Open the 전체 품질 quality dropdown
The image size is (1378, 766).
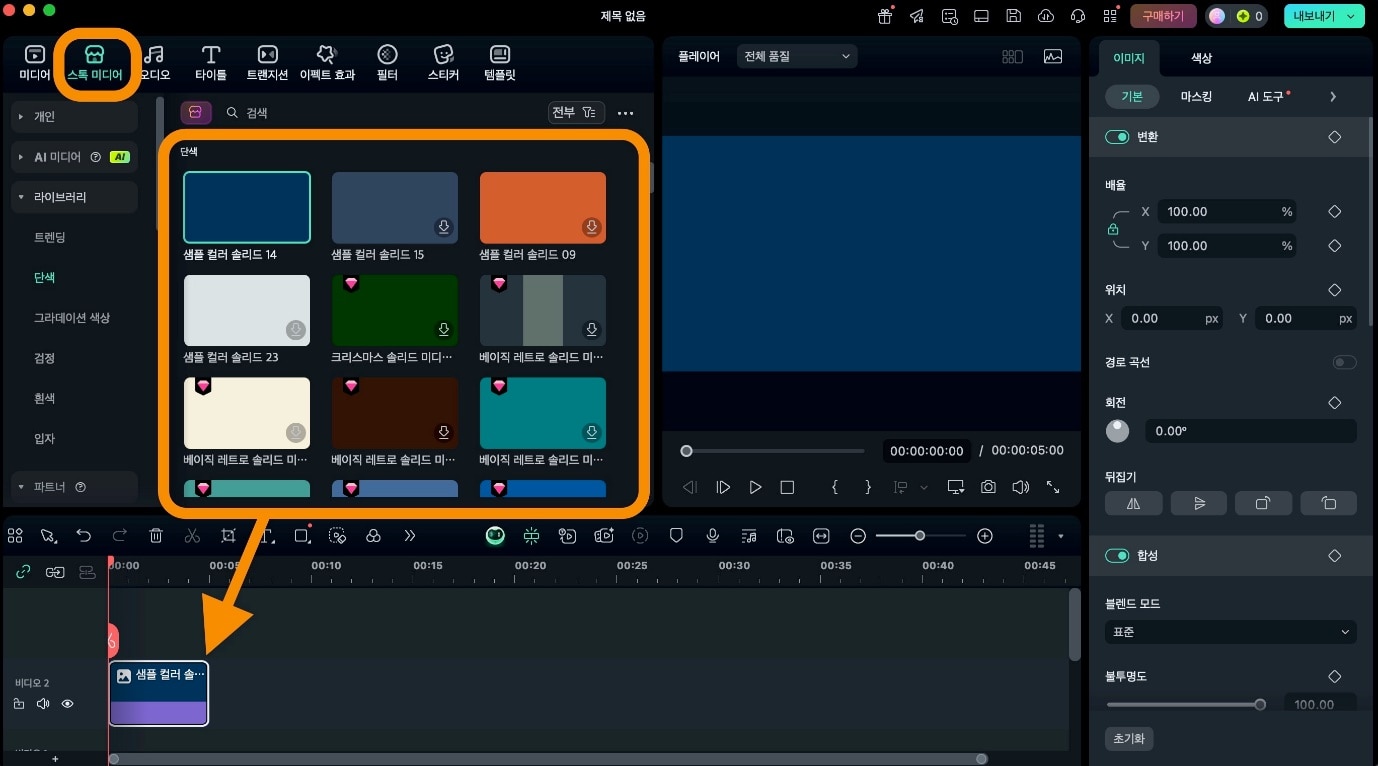(796, 57)
